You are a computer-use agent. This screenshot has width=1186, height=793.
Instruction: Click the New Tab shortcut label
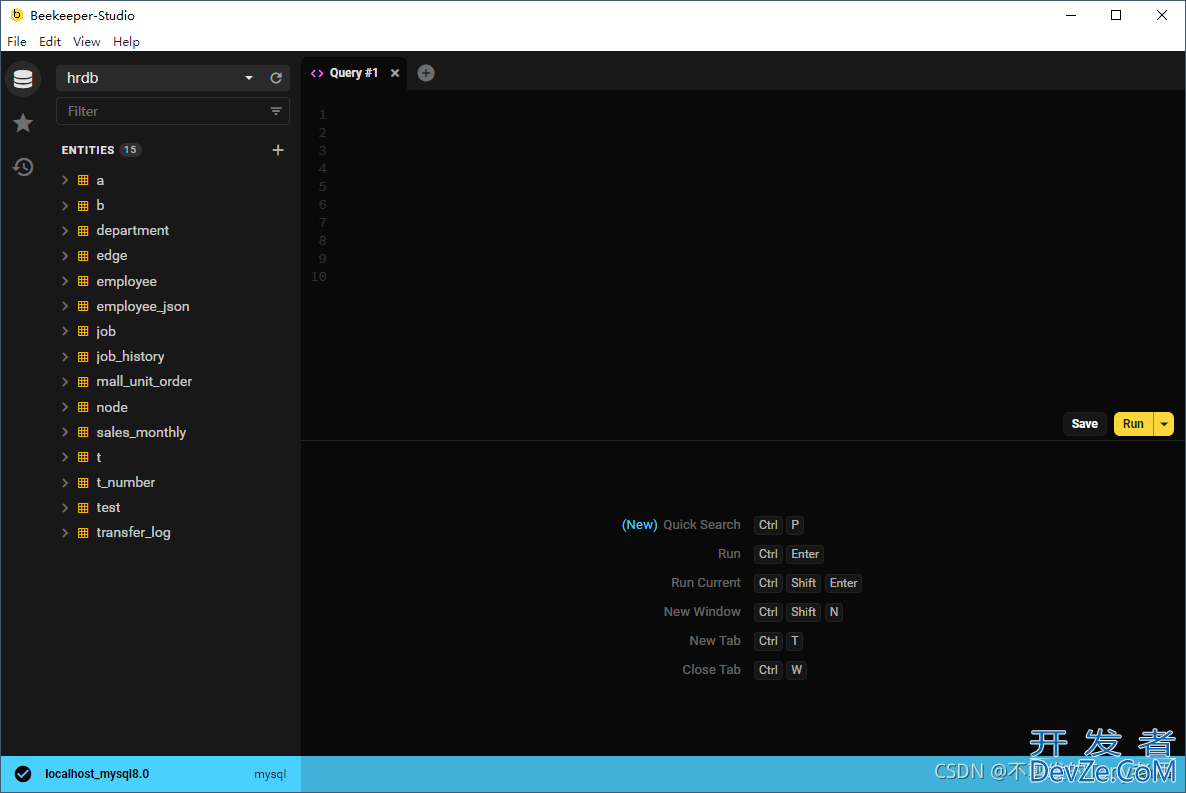[715, 641]
